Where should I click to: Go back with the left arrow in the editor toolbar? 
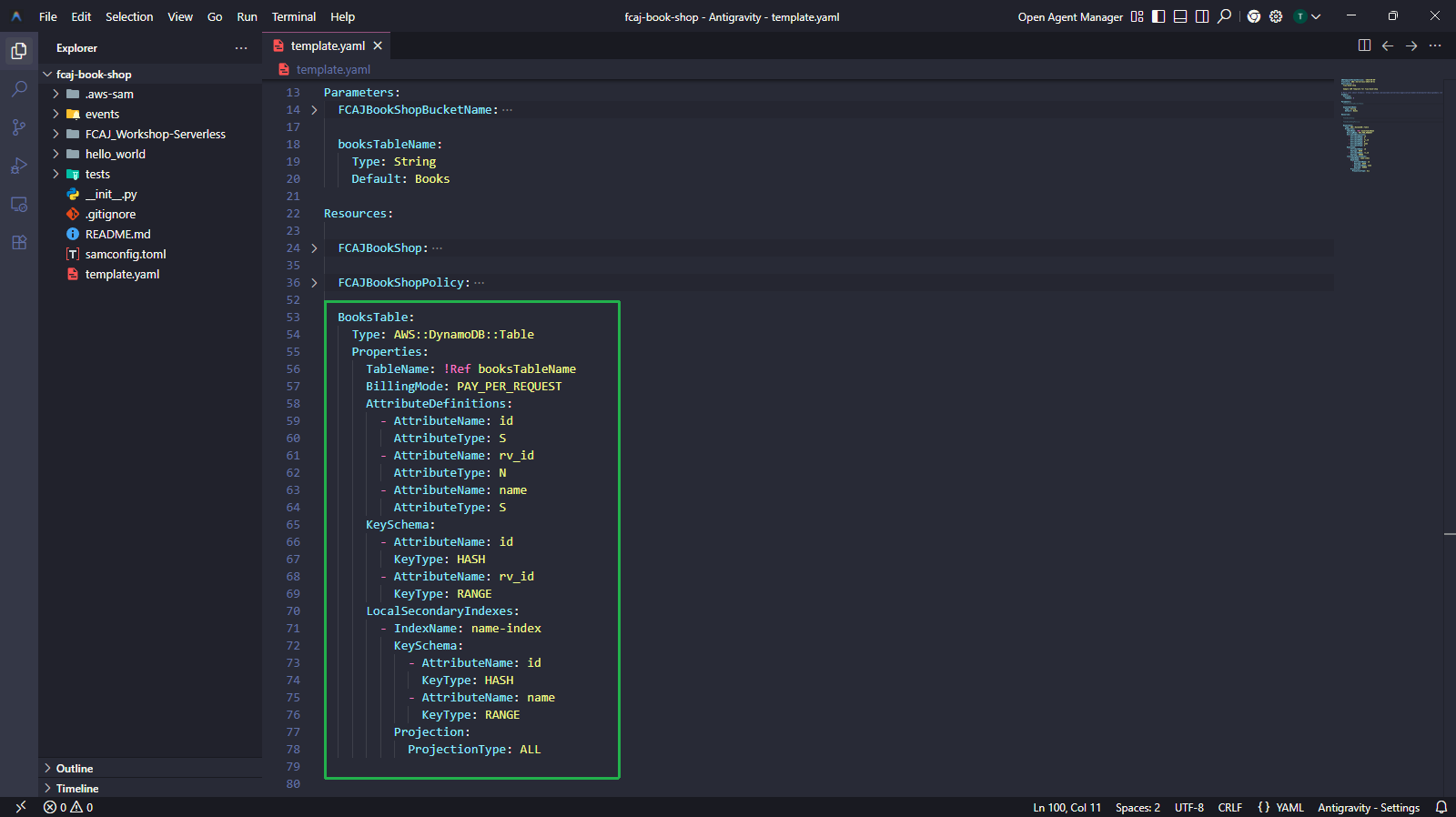[1388, 45]
